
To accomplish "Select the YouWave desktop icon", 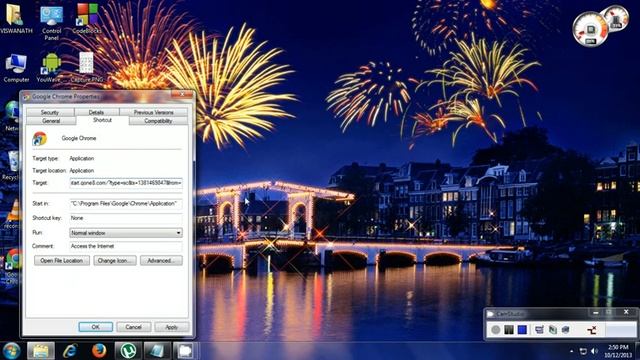I will point(51,68).
